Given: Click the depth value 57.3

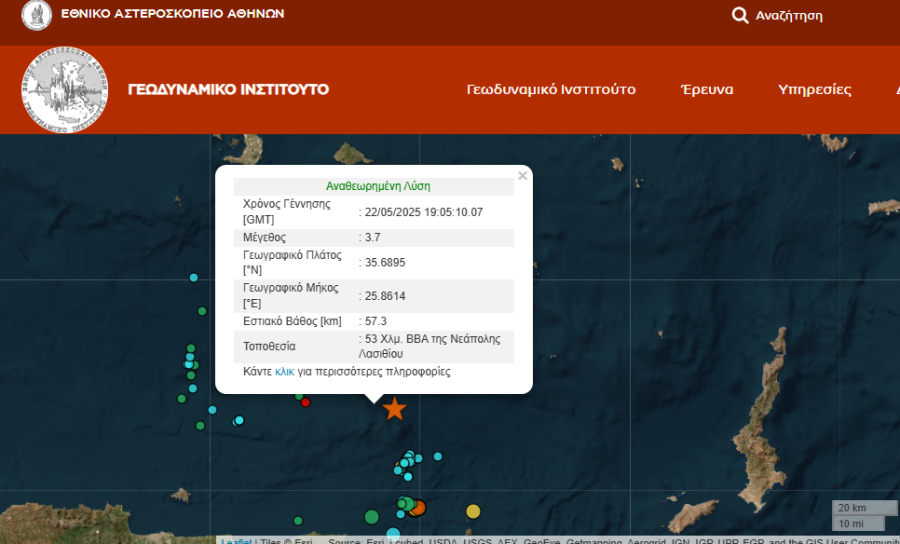Looking at the screenshot, I should (x=376, y=321).
